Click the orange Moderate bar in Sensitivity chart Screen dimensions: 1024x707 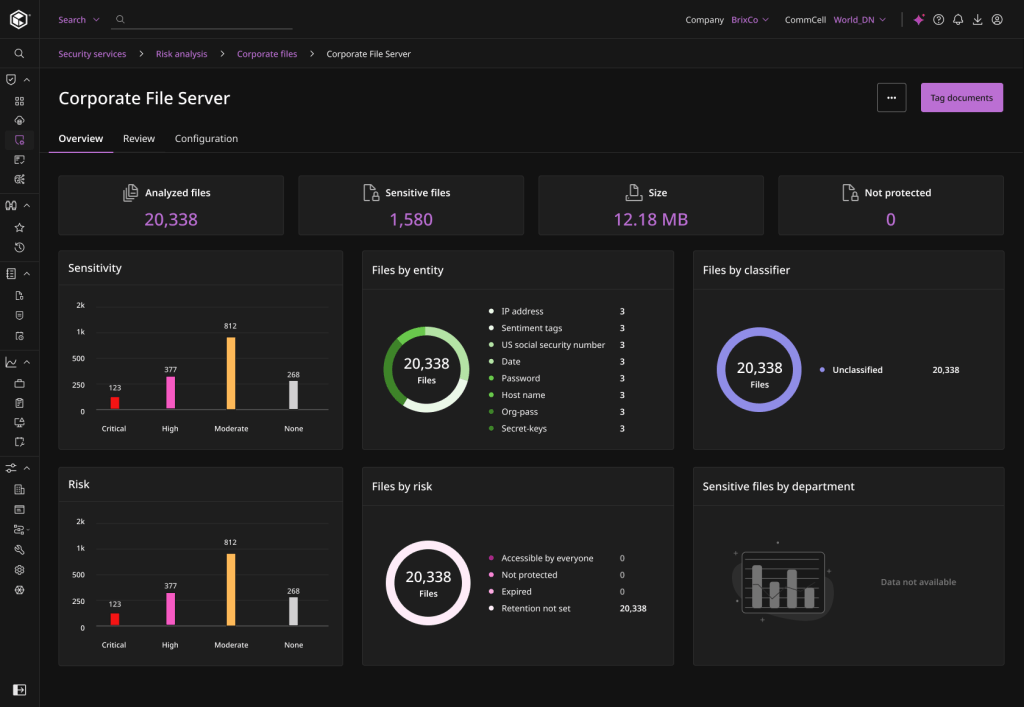pos(231,373)
